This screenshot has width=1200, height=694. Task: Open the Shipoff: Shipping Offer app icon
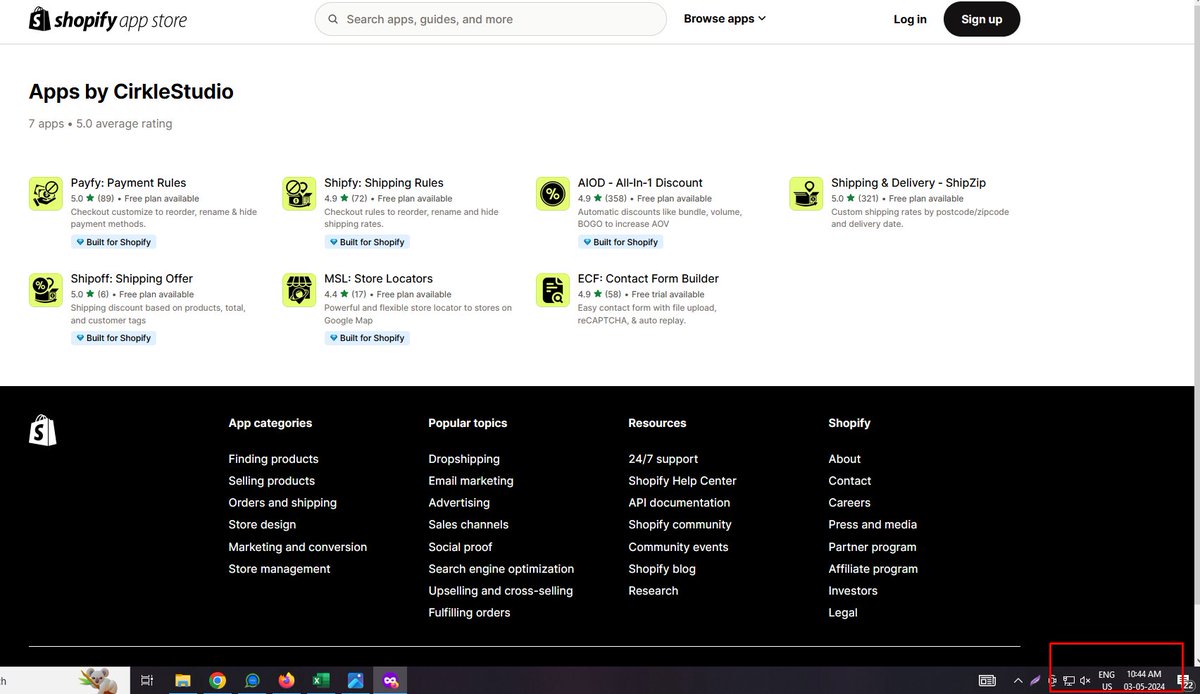(x=45, y=290)
